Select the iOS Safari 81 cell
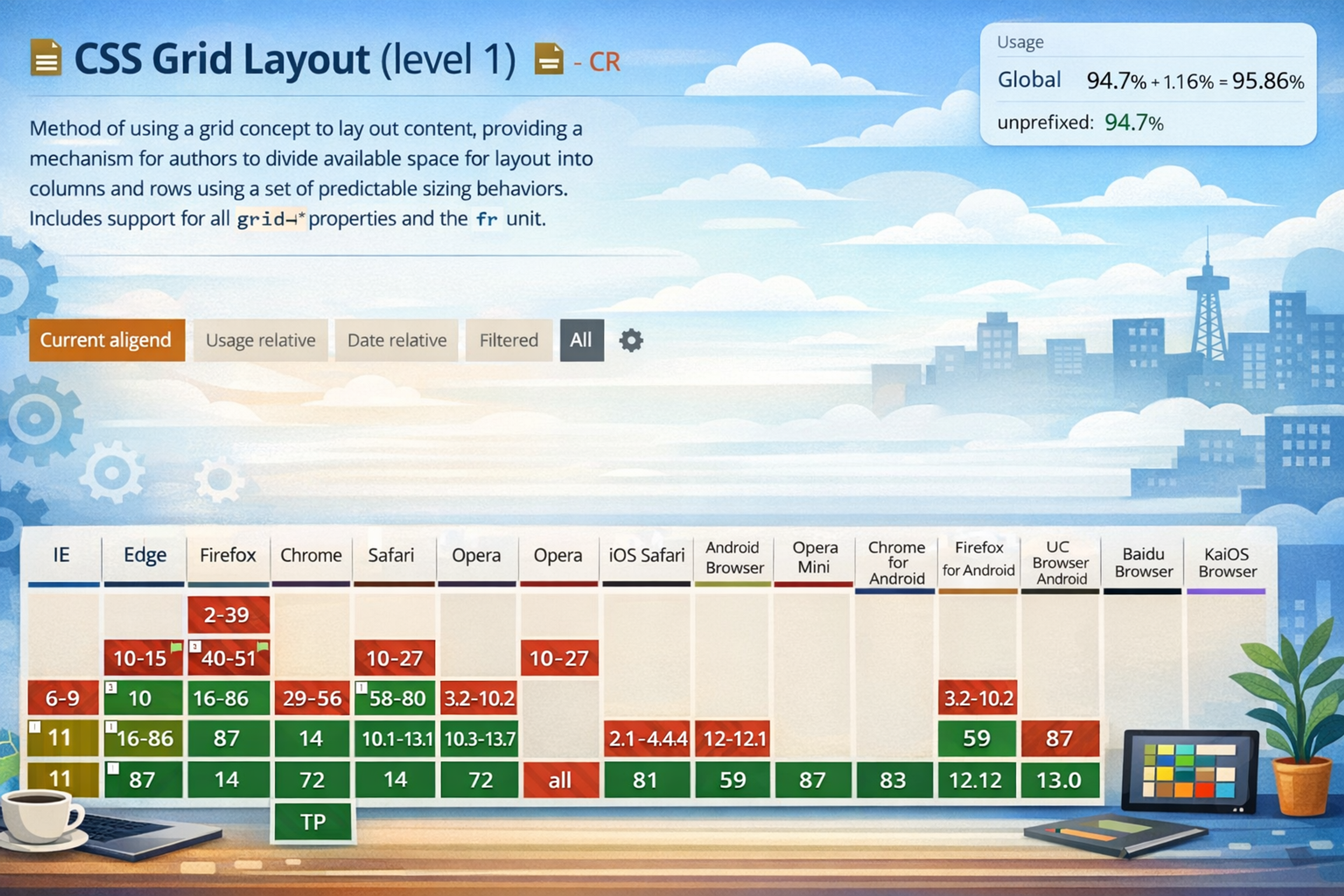Viewport: 1344px width, 896px height. coord(647,779)
